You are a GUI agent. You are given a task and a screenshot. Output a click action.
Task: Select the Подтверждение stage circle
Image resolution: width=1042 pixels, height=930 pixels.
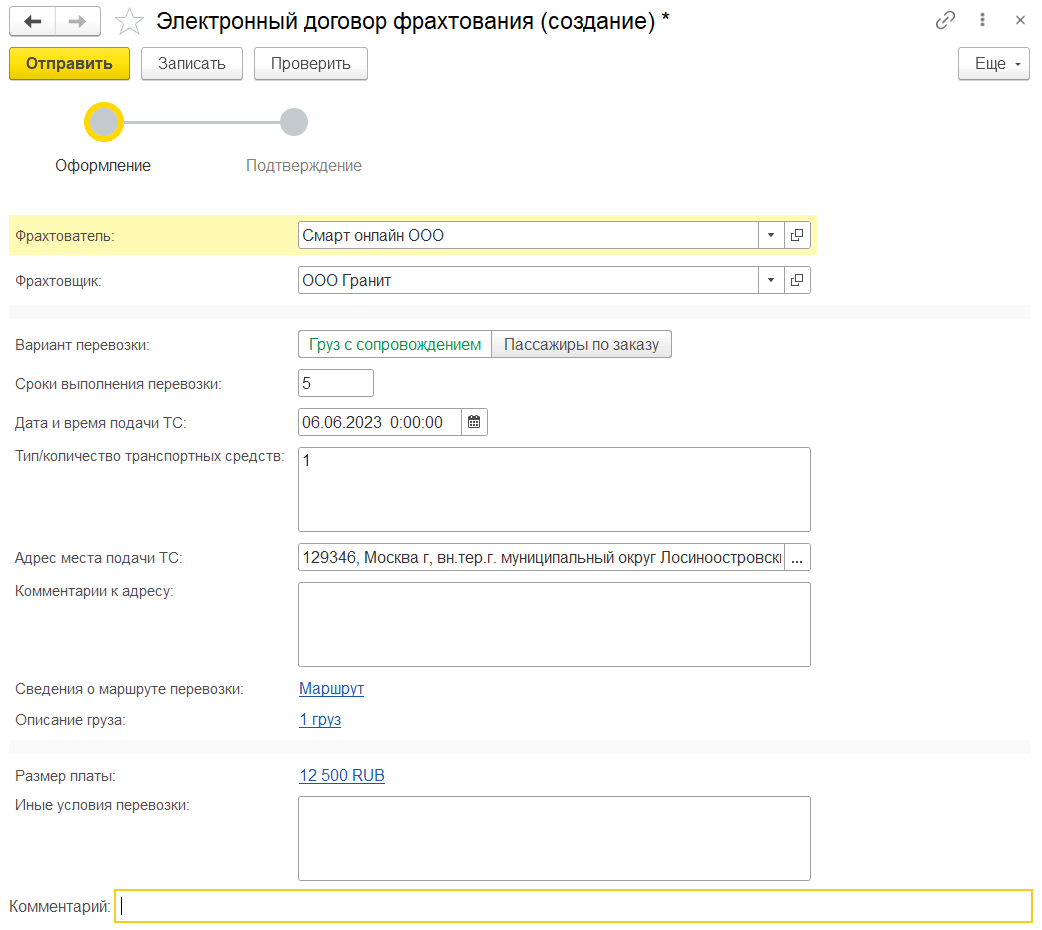[x=294, y=122]
